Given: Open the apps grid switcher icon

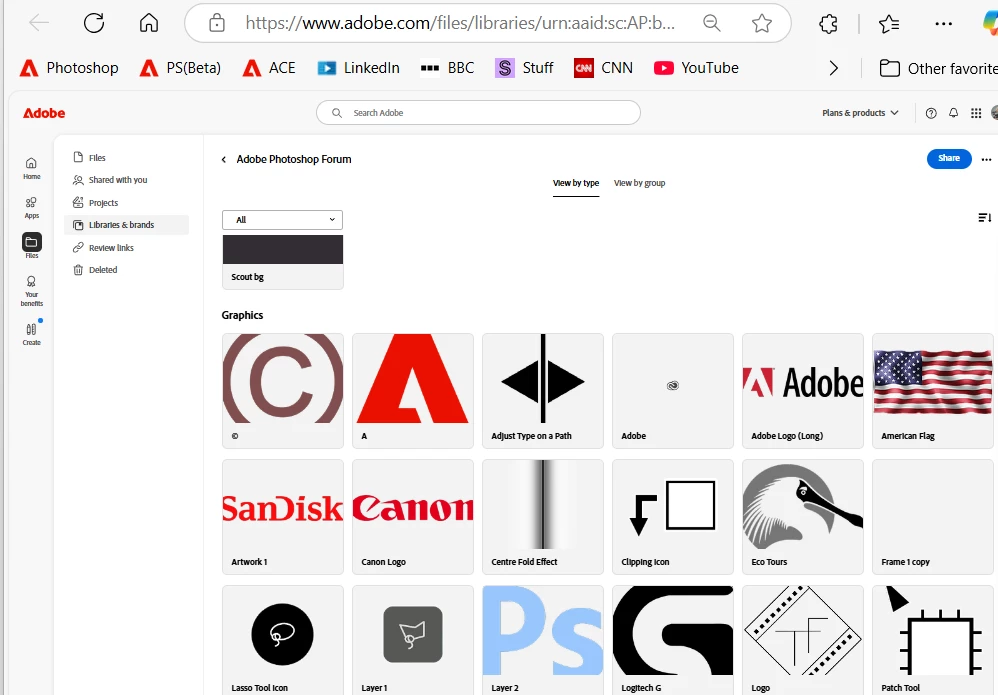Looking at the screenshot, I should coord(976,113).
